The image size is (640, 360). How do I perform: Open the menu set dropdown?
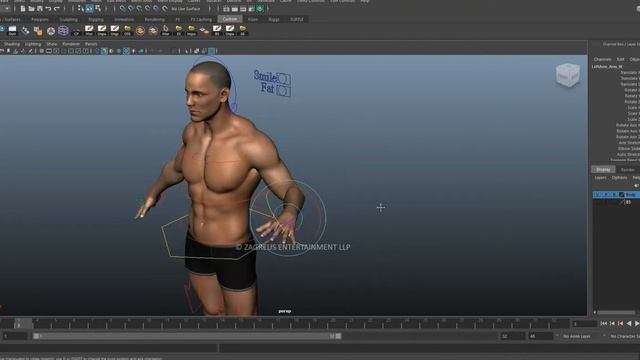click(x=6, y=9)
